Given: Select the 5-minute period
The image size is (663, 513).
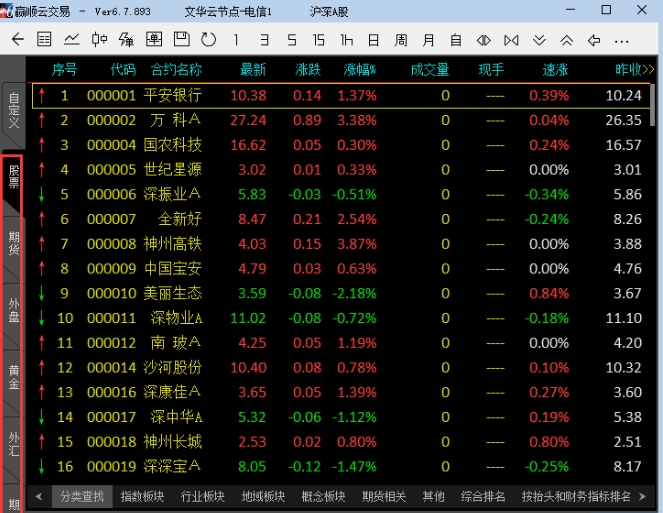Looking at the screenshot, I should pos(292,40).
